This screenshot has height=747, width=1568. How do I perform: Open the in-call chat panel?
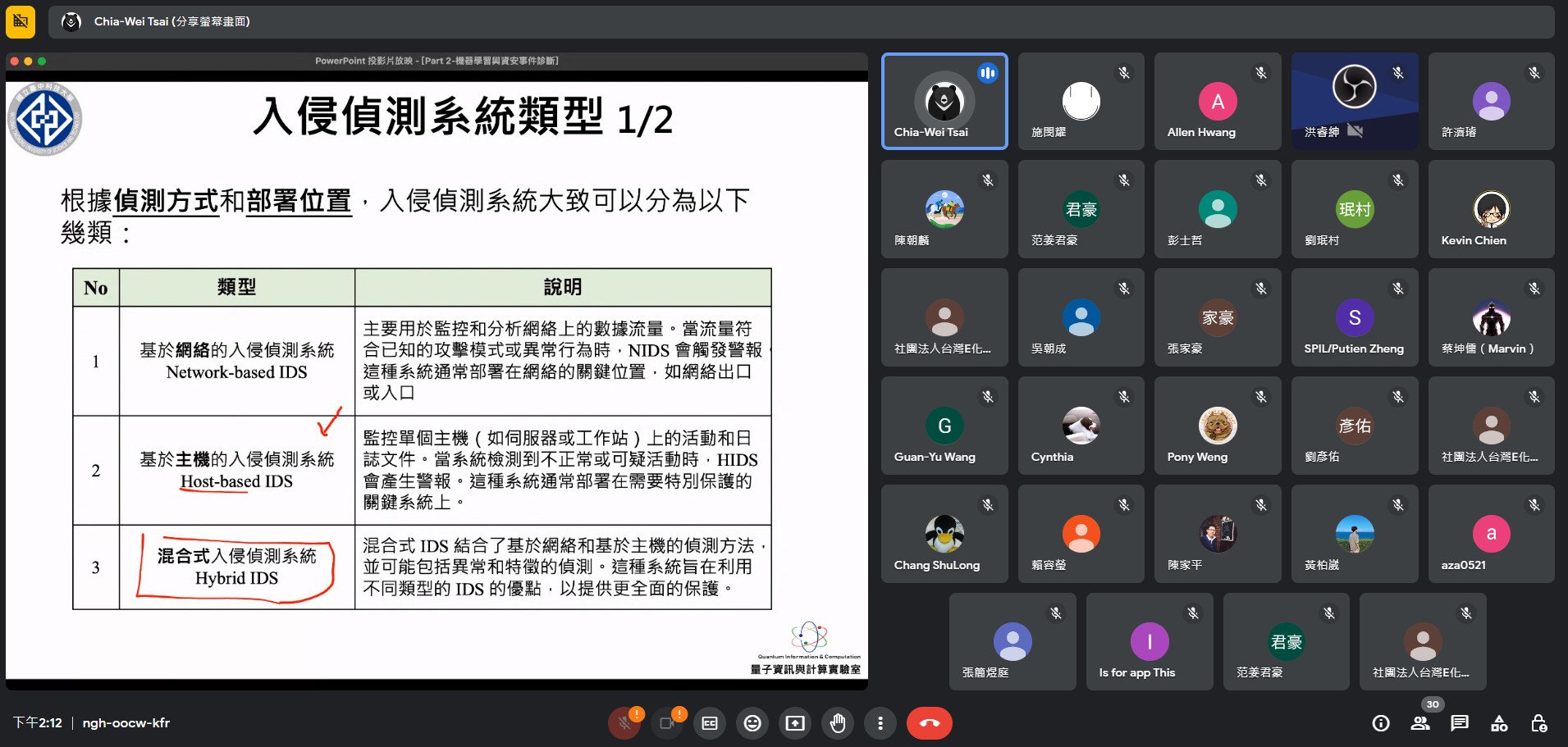pos(1460,723)
